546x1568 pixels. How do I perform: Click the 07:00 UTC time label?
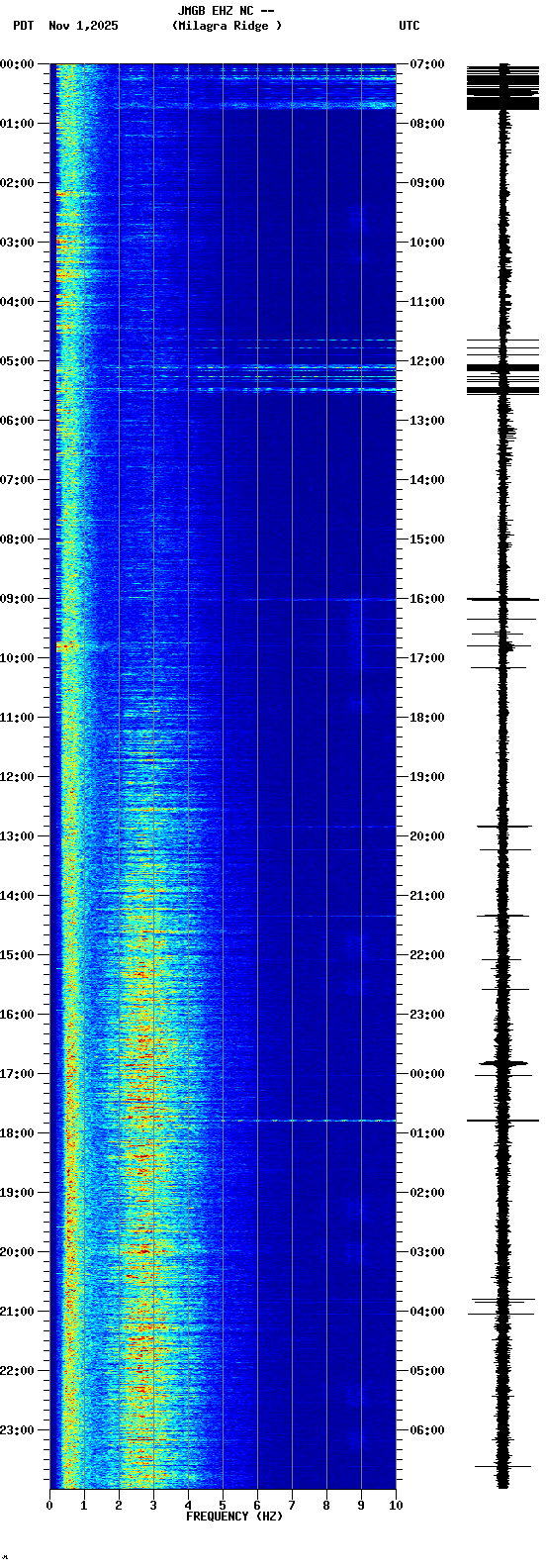[426, 64]
